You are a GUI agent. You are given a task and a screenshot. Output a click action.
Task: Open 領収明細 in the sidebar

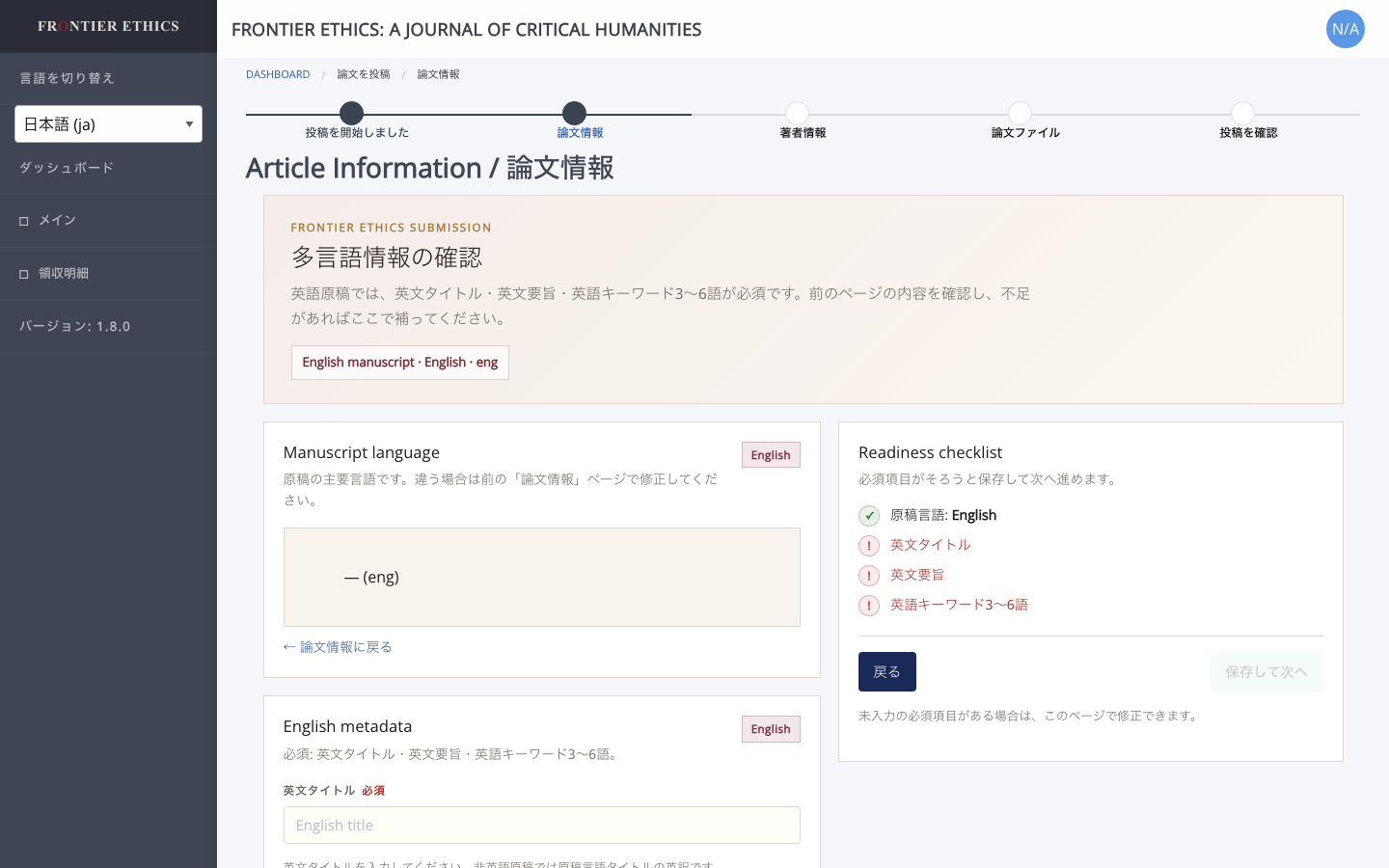click(x=108, y=274)
